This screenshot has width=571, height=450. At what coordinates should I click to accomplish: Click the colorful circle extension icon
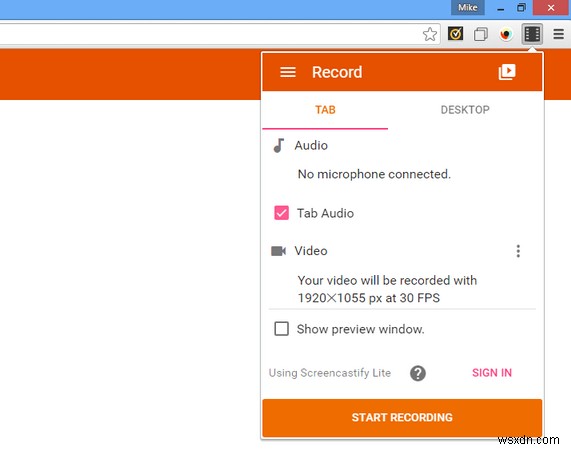[x=506, y=34]
